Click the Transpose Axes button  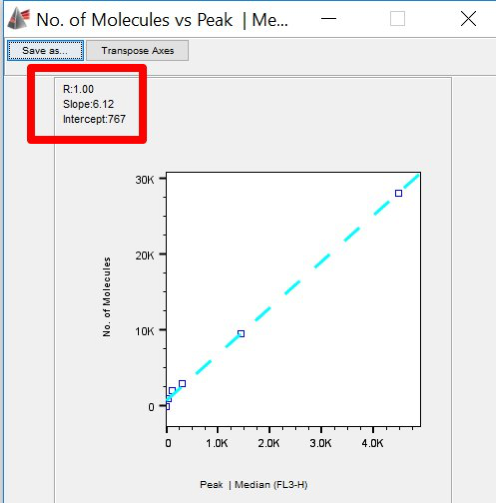point(137,51)
